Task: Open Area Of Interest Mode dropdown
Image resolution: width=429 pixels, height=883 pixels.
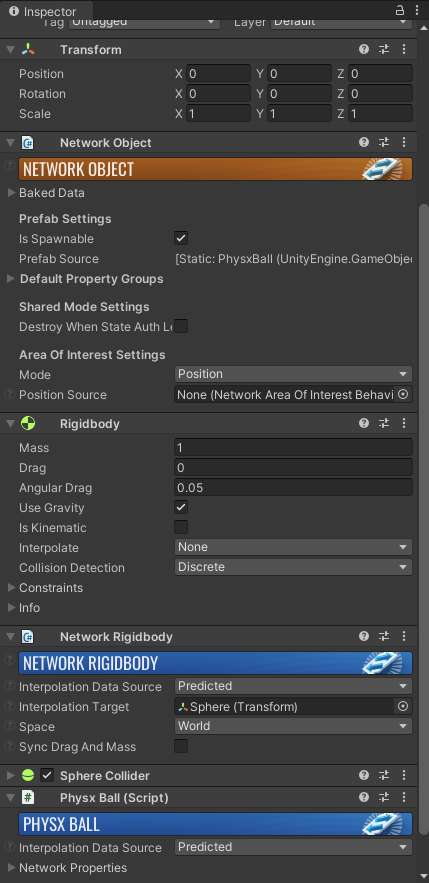Action: pos(293,374)
